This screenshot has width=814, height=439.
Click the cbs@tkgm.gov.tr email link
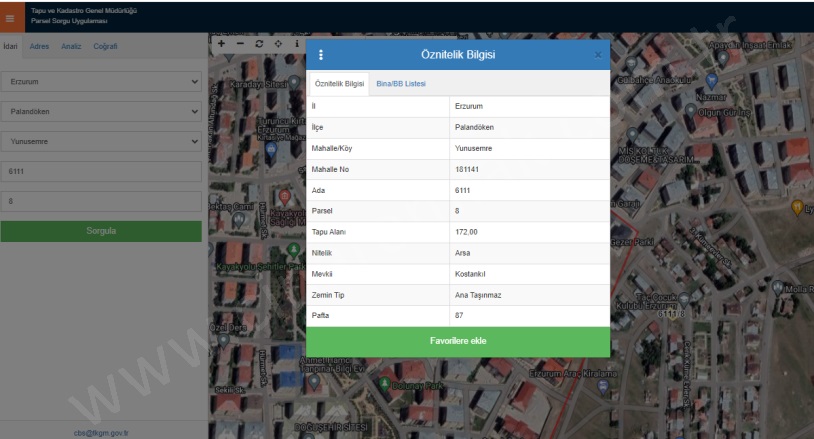click(101, 433)
